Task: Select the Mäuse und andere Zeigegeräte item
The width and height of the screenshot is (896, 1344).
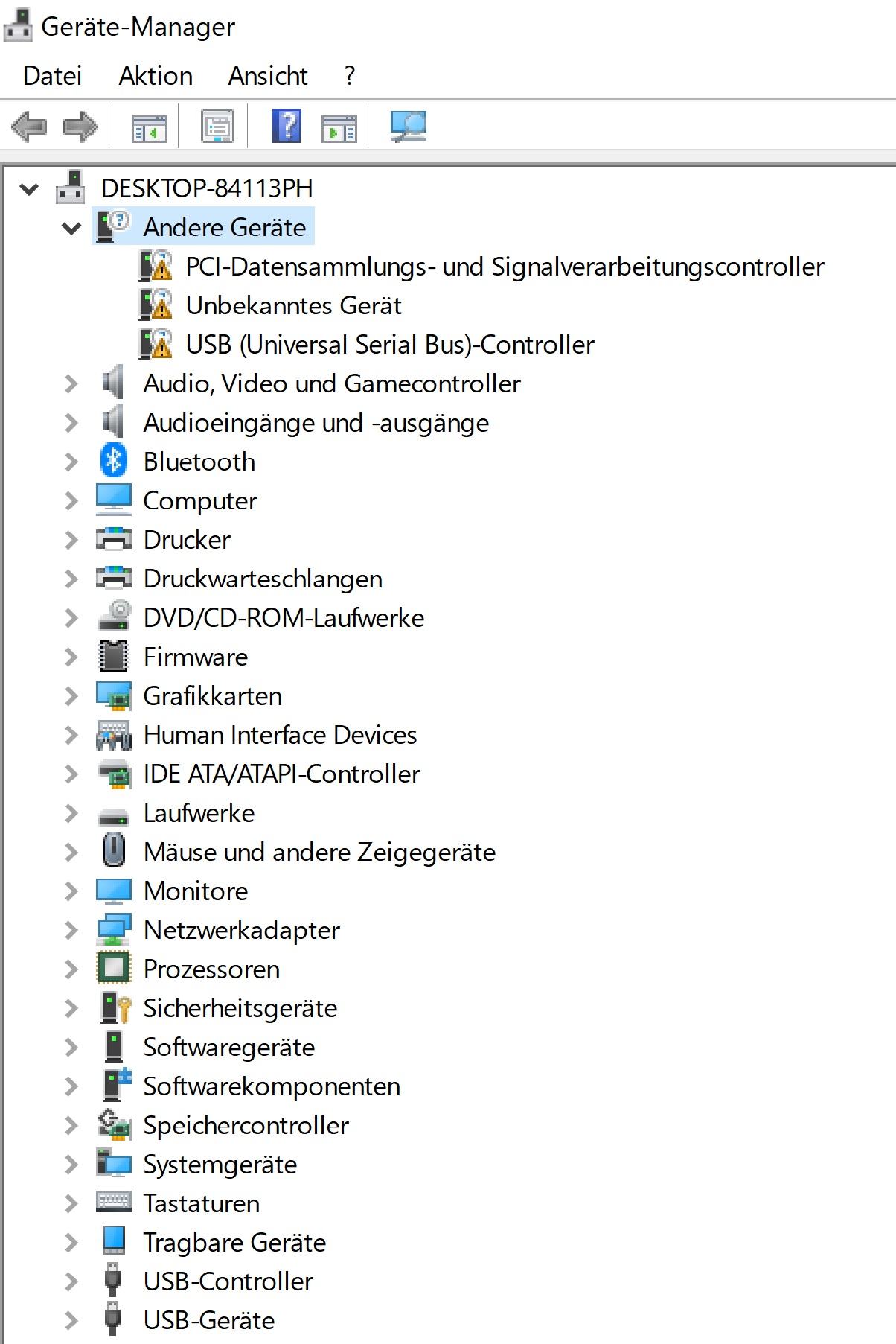Action: [x=319, y=852]
